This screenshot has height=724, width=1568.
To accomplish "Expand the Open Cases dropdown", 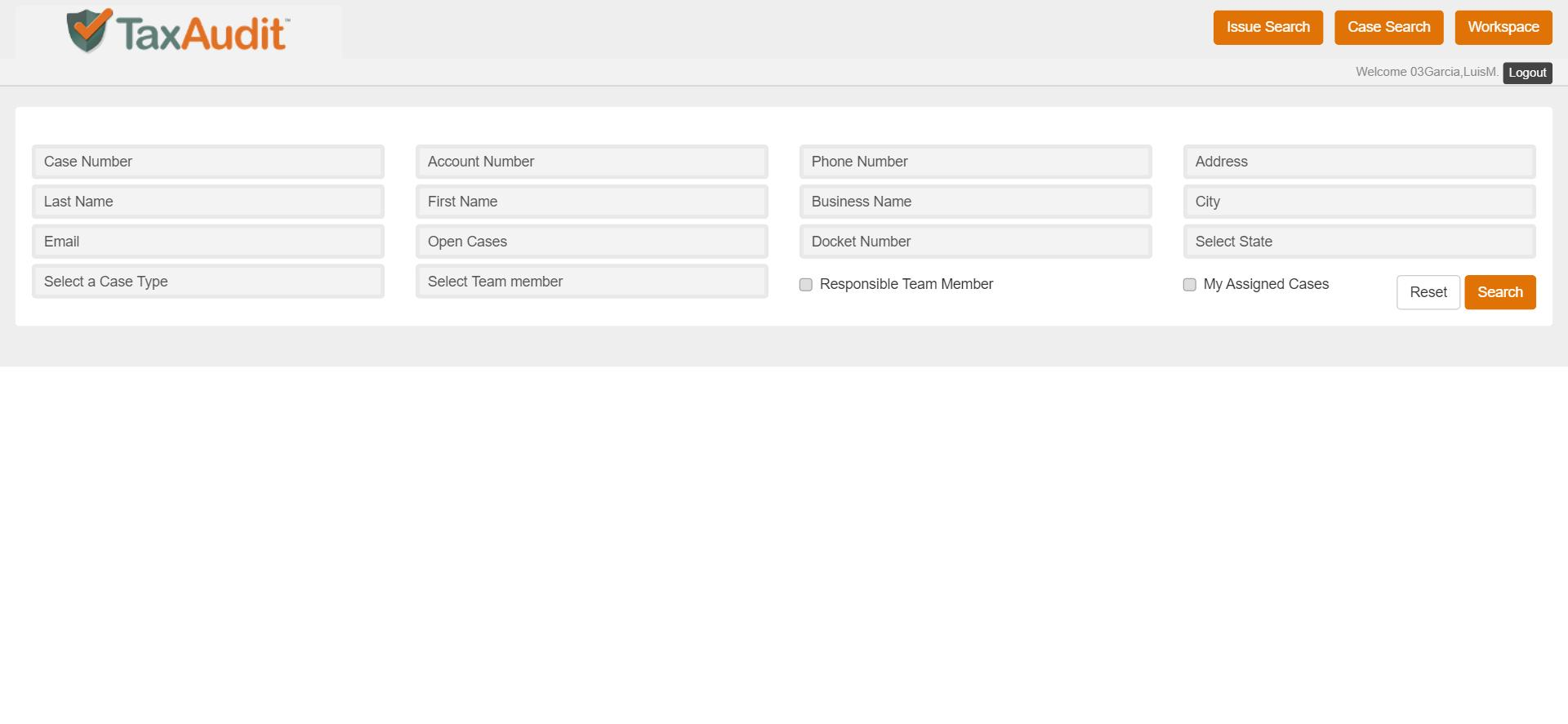I will point(592,242).
